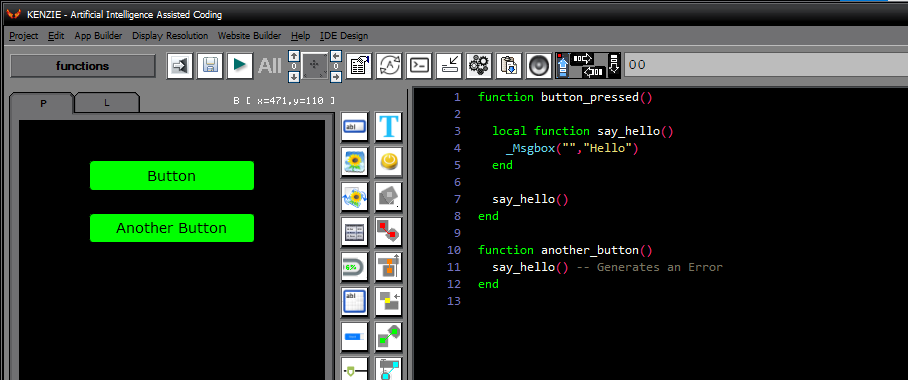
Task: Click the arrow-to-tray import icon
Action: [449, 65]
